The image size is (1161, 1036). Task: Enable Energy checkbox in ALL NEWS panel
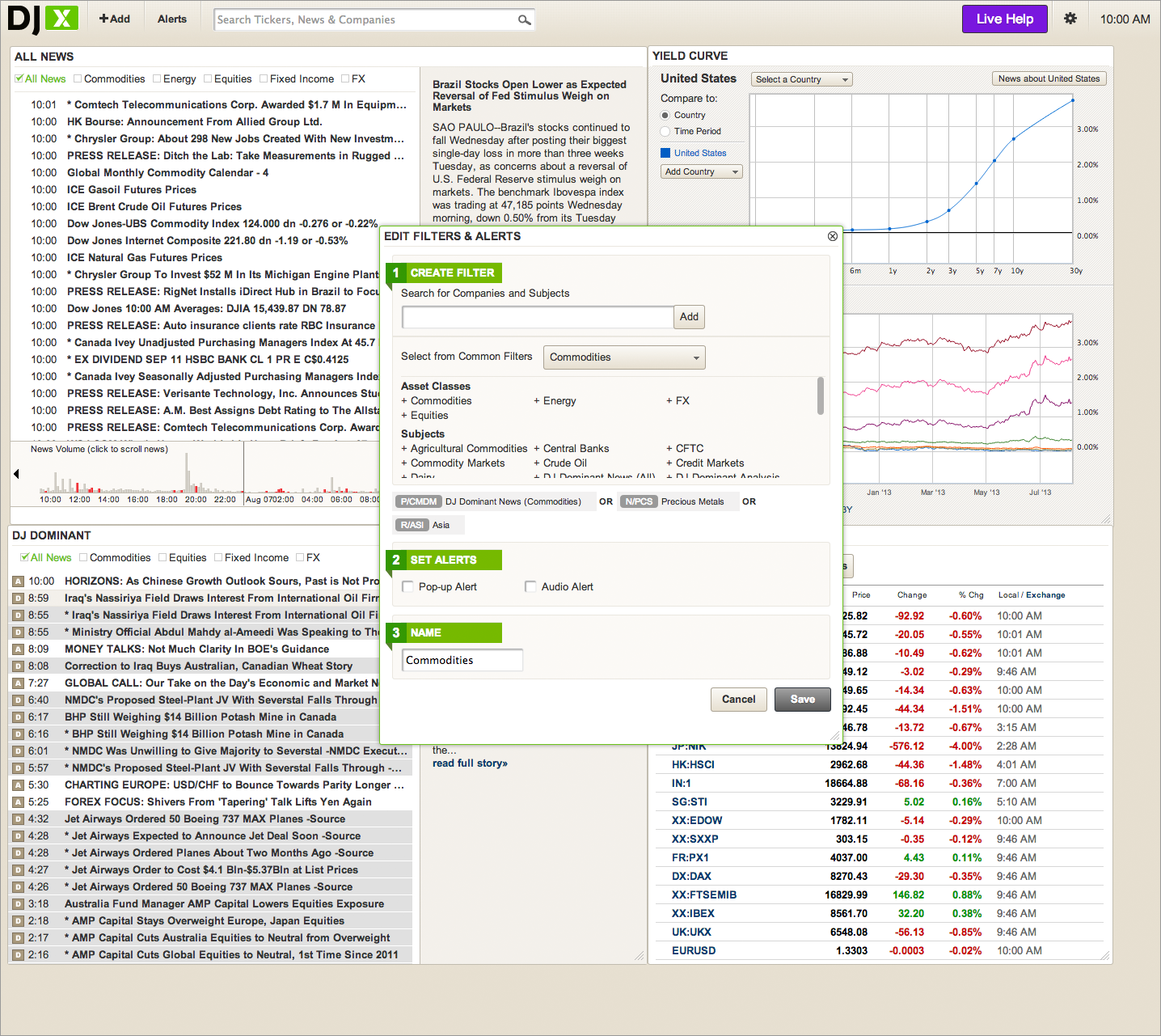tap(157, 78)
